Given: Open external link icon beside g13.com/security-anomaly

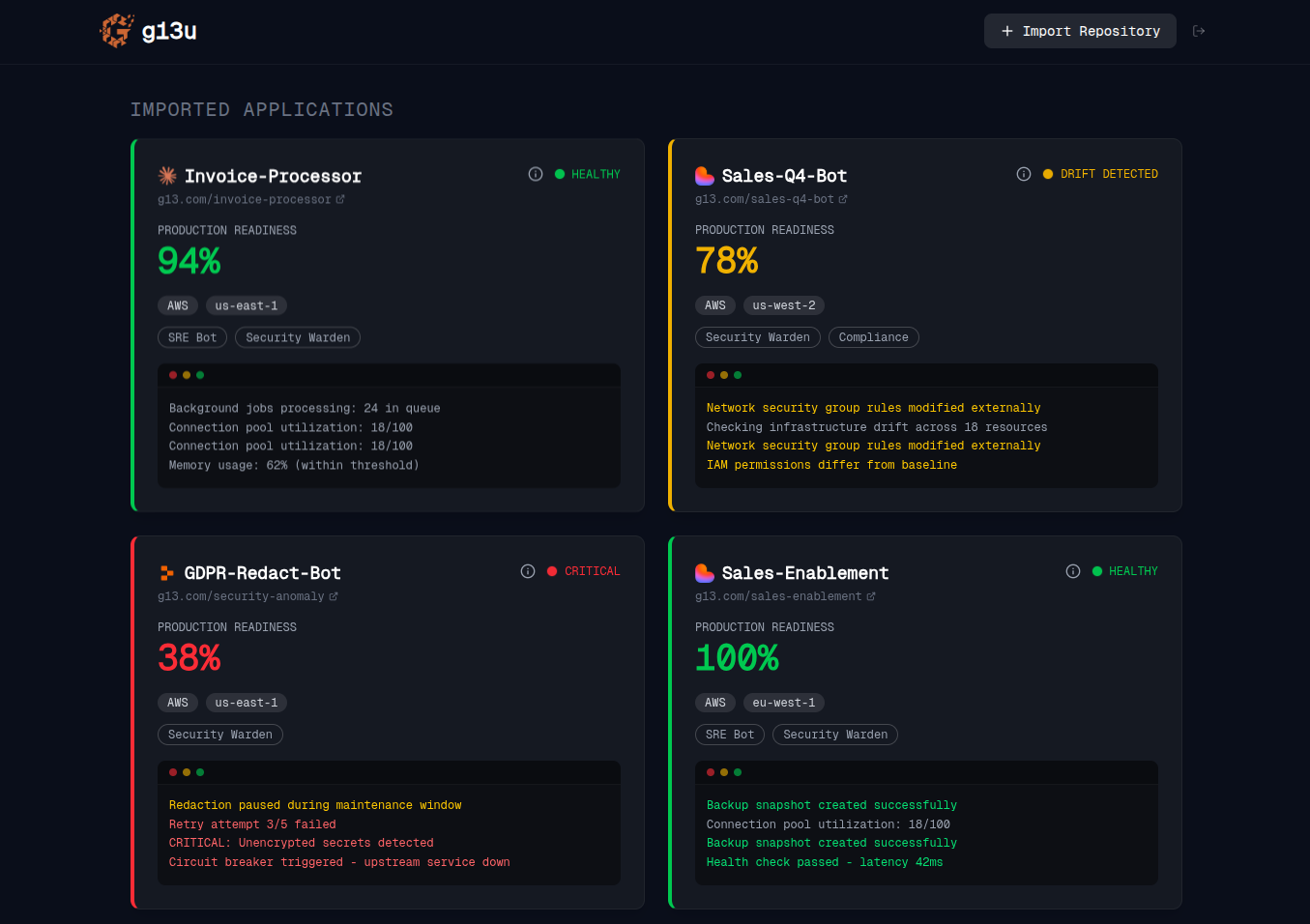Looking at the screenshot, I should coord(334,596).
